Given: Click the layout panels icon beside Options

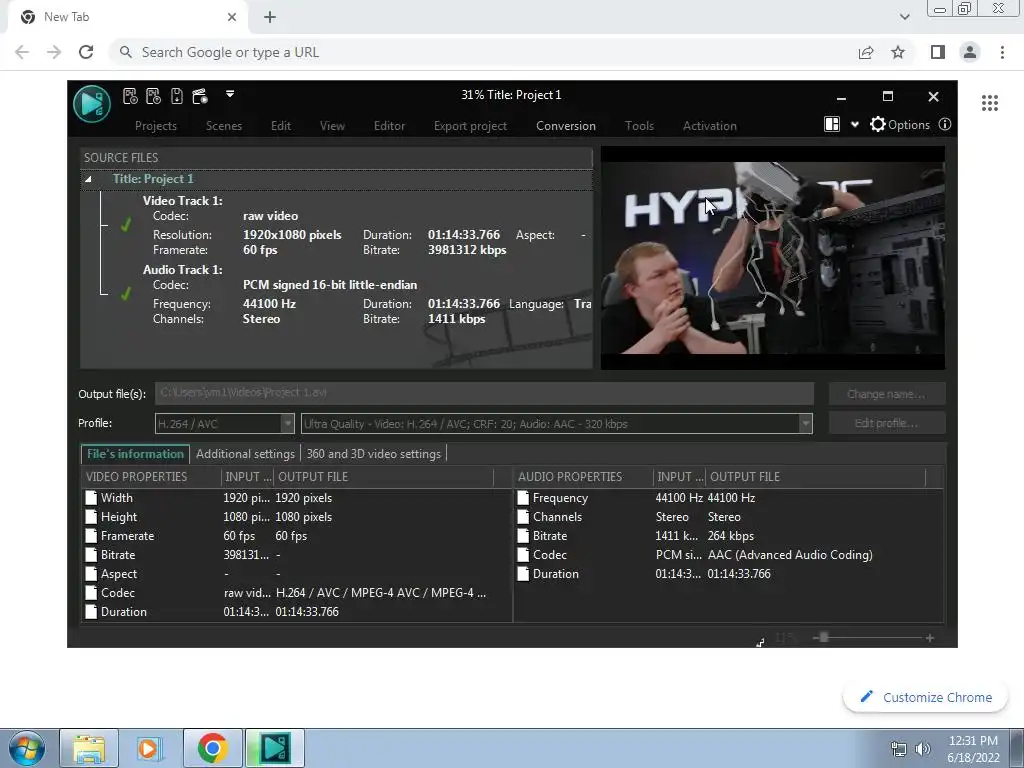Looking at the screenshot, I should (x=832, y=125).
